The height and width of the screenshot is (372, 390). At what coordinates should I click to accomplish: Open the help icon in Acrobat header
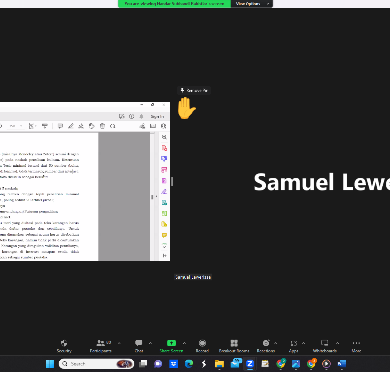pyautogui.click(x=131, y=116)
